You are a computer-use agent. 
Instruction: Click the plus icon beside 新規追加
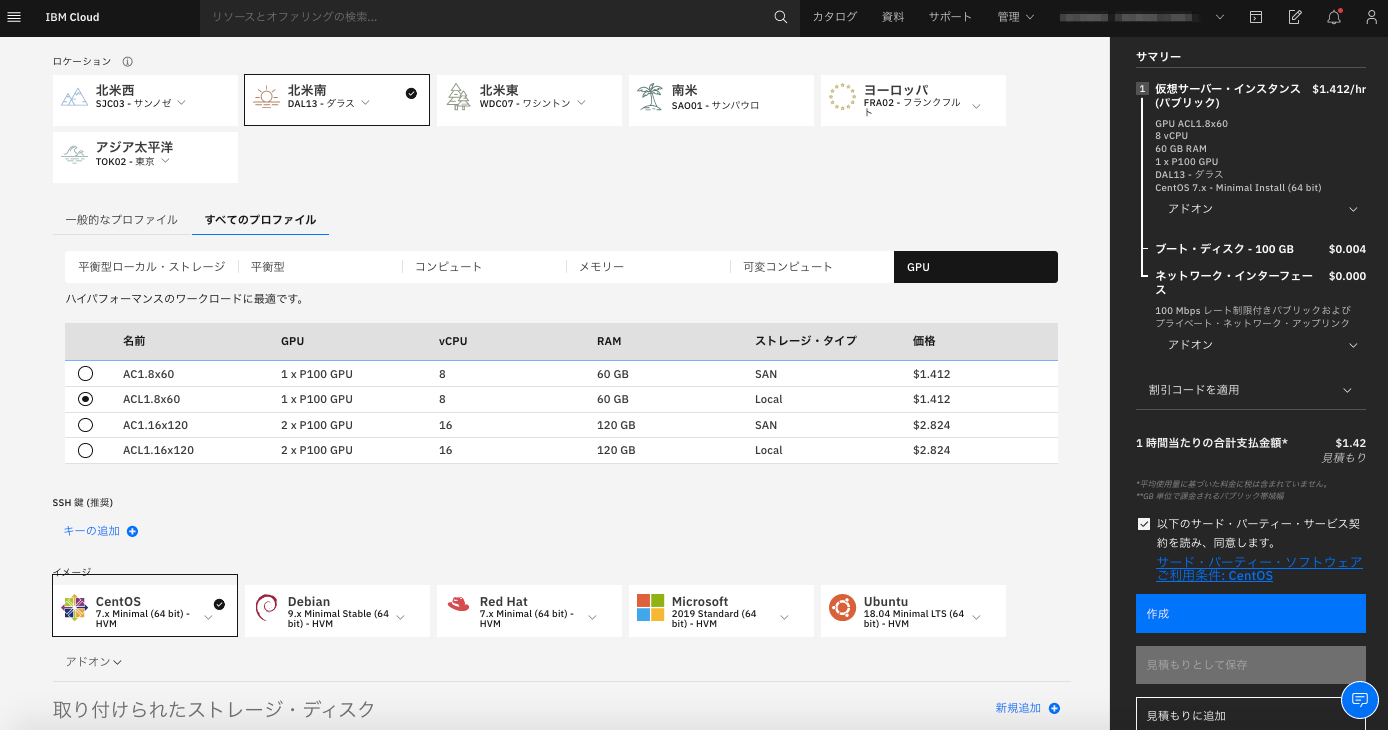[1054, 708]
